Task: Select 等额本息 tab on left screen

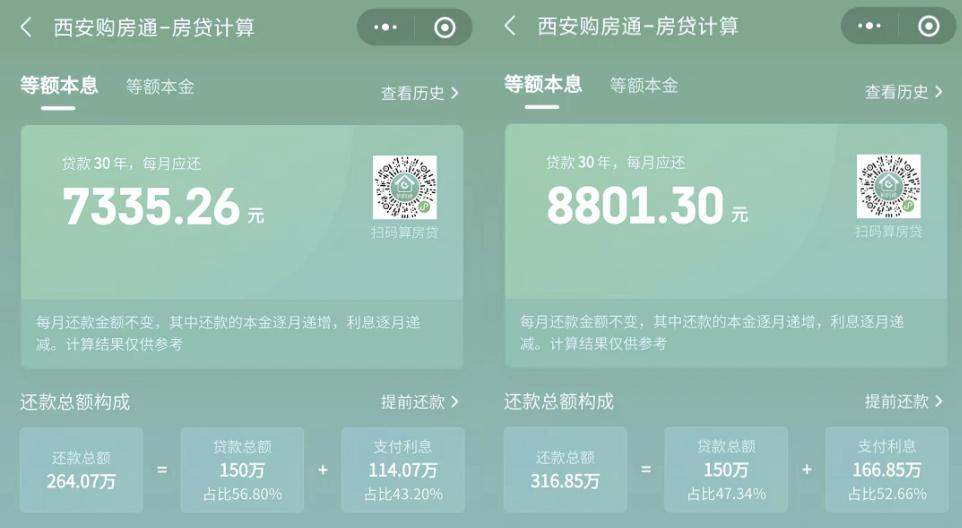Action: pos(59,85)
